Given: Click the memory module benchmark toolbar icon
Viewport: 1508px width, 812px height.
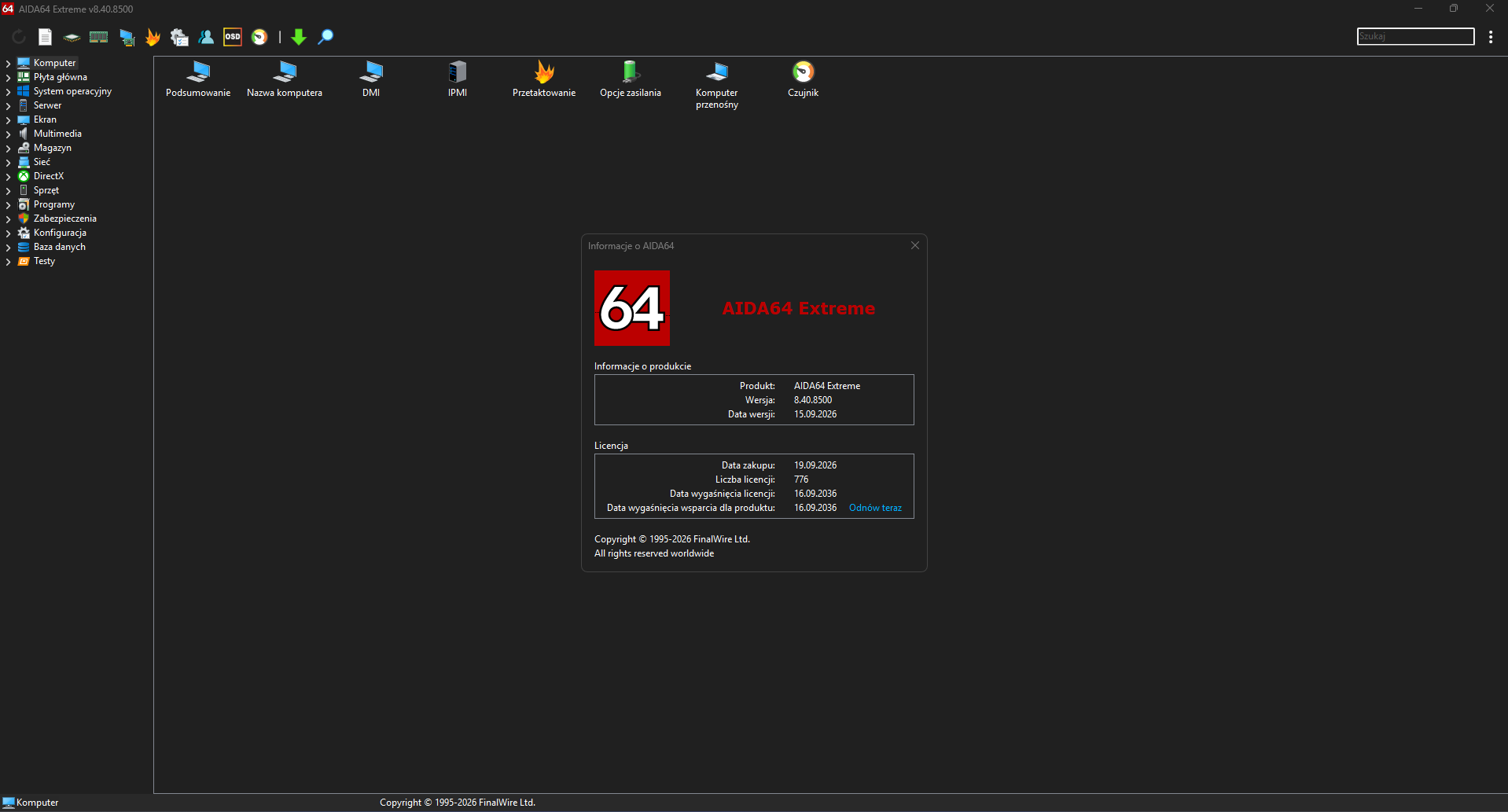Looking at the screenshot, I should click(x=98, y=37).
